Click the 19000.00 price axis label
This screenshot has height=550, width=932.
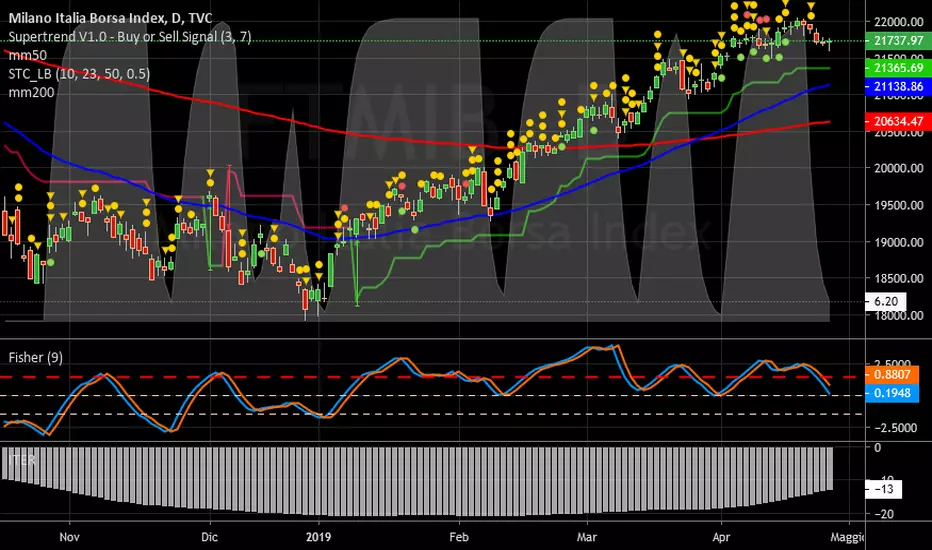pyautogui.click(x=898, y=242)
